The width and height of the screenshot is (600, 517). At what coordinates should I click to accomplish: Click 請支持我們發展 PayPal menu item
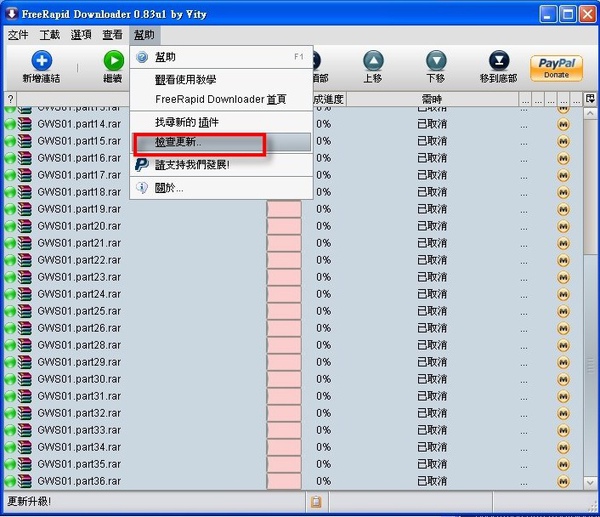click(191, 164)
